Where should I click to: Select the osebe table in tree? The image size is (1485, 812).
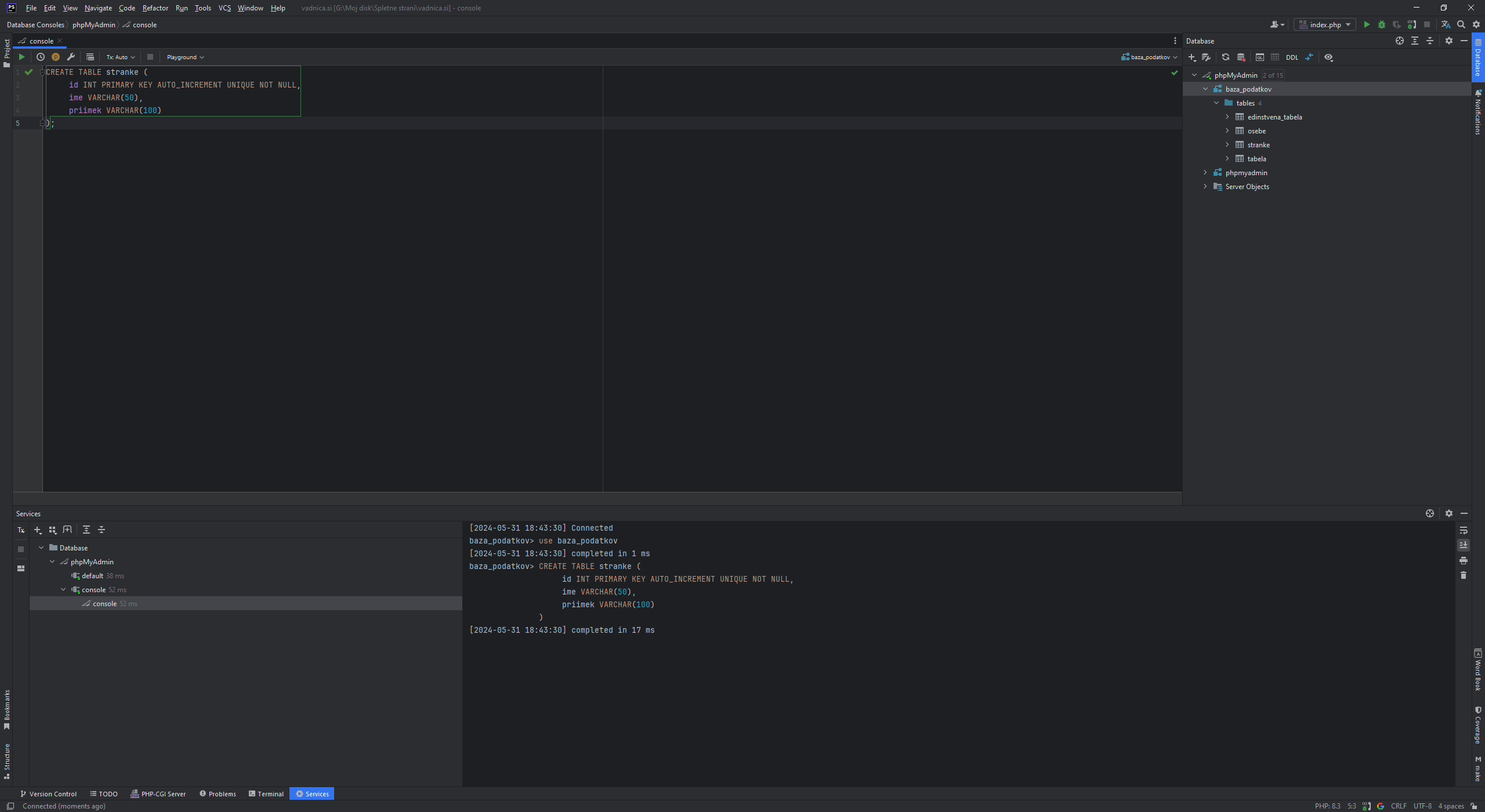pos(1256,131)
